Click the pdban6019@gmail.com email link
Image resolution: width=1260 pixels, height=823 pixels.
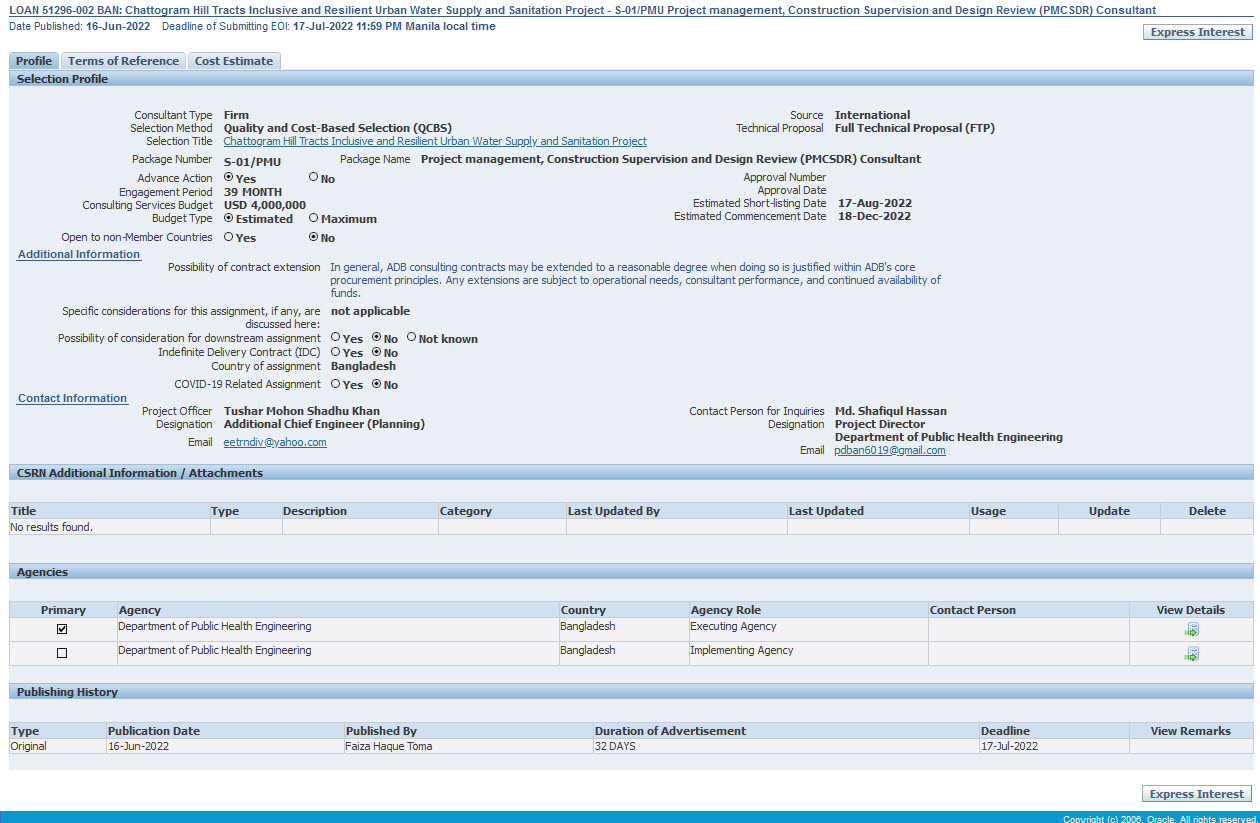[x=889, y=451]
